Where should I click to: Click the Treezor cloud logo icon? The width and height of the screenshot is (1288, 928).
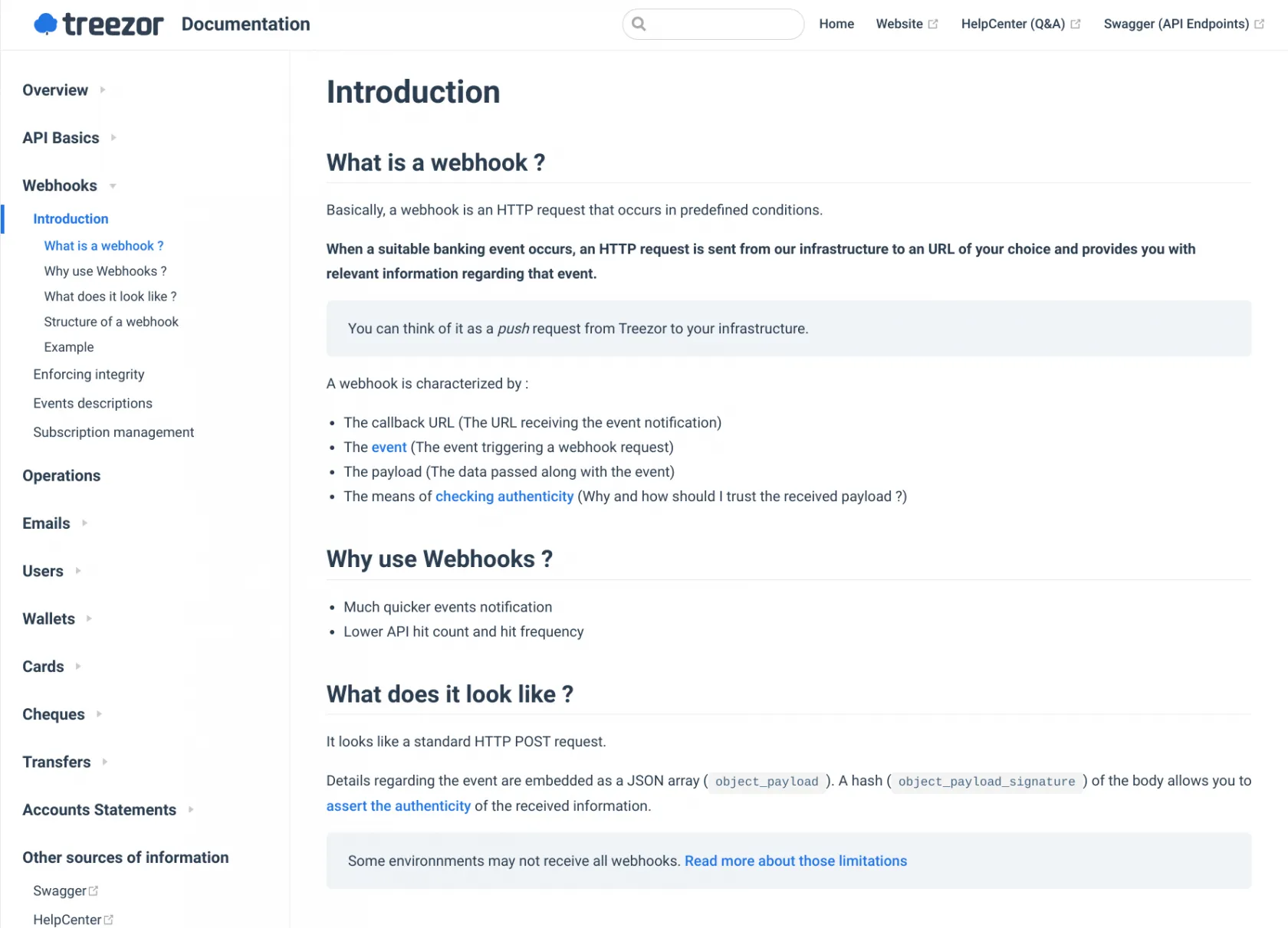(46, 25)
